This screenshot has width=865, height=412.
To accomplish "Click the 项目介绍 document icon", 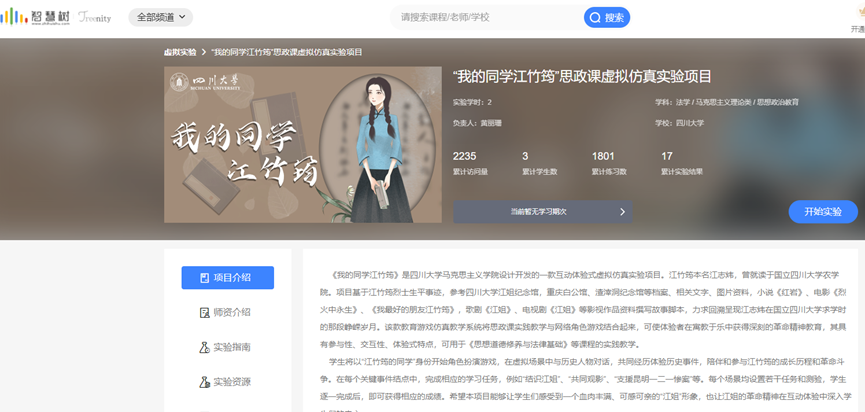I will [x=204, y=277].
